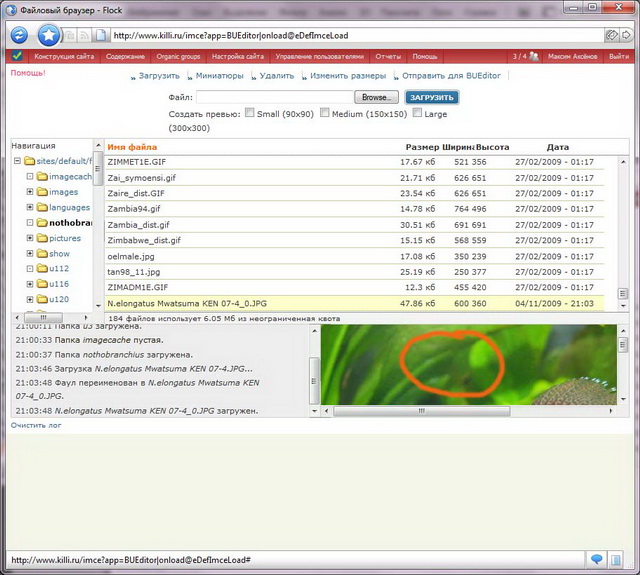The image size is (640, 575).
Task: Open the Отчеты menu item
Action: click(388, 57)
